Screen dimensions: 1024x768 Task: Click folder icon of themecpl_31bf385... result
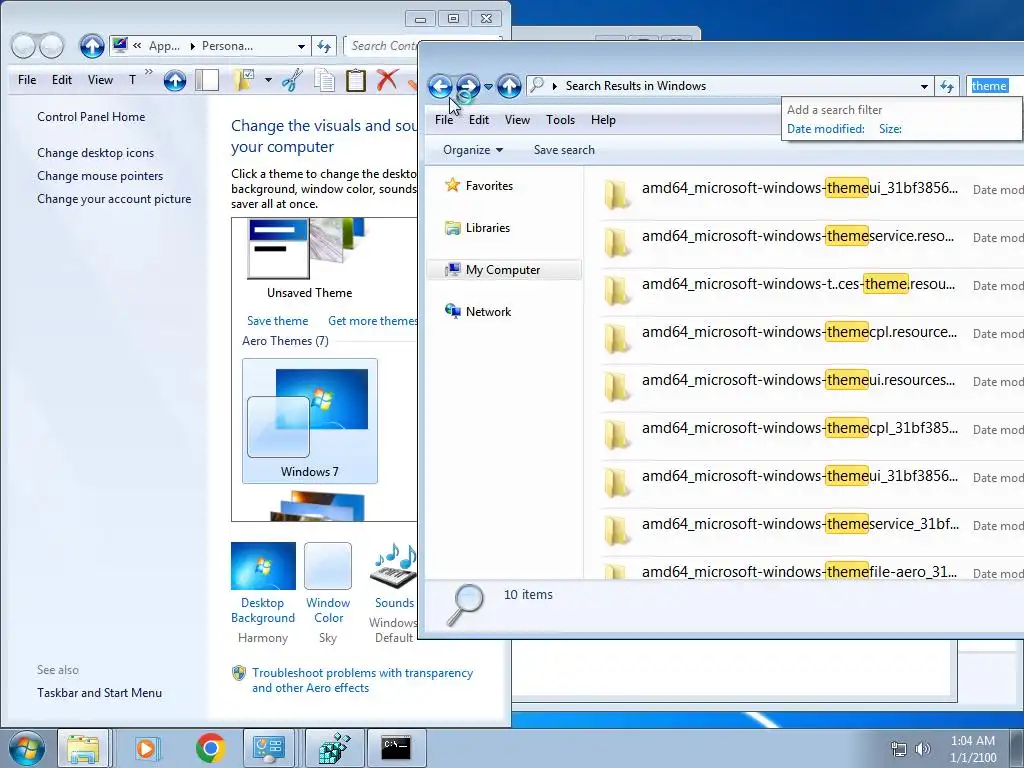pos(616,434)
